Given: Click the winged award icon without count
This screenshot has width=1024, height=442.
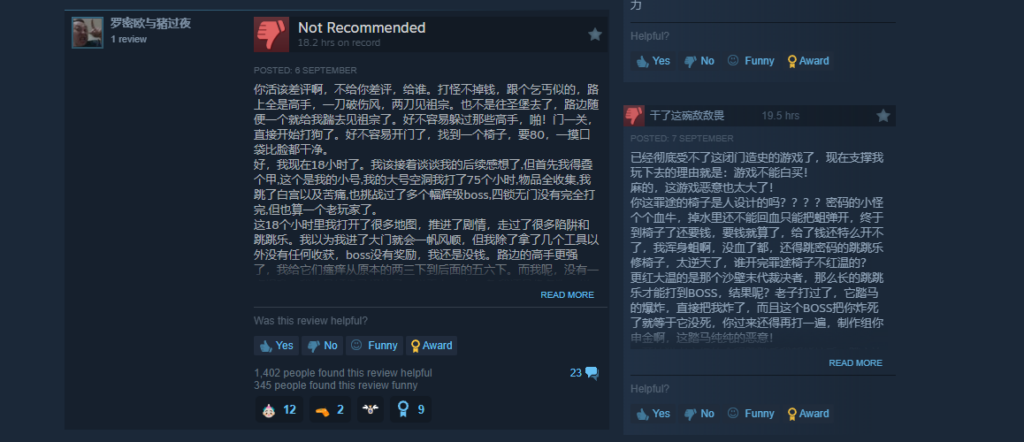Looking at the screenshot, I should pos(371,410).
